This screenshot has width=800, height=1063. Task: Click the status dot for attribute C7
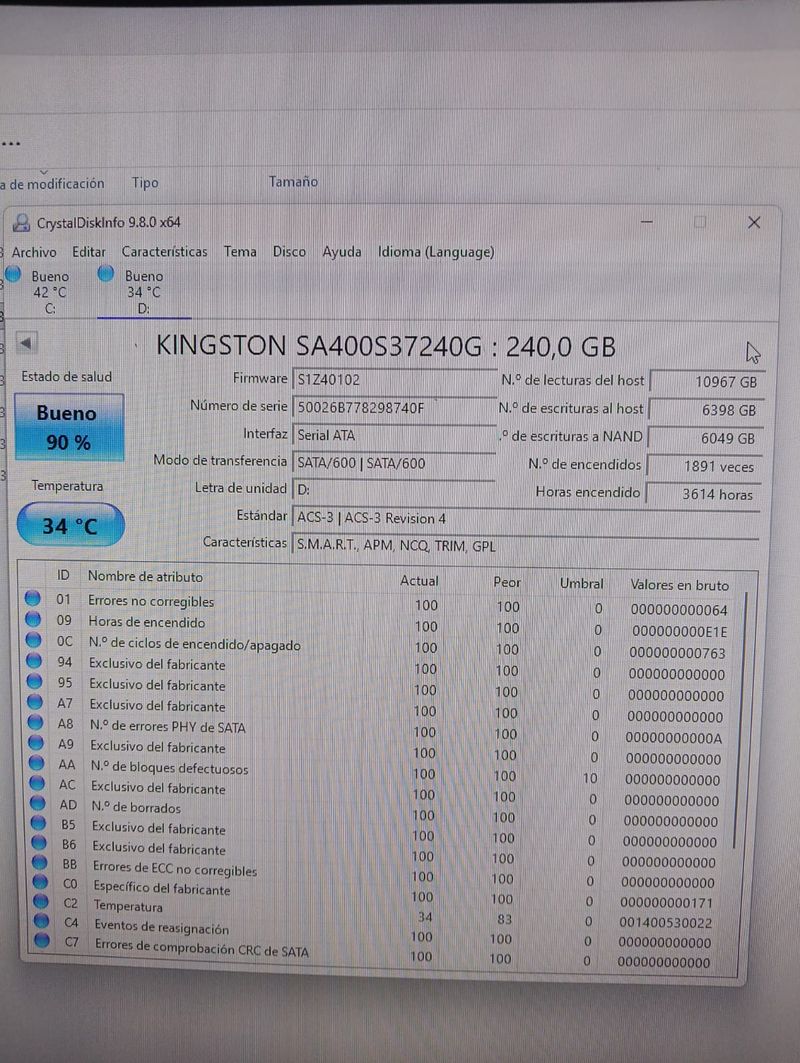(x=43, y=940)
